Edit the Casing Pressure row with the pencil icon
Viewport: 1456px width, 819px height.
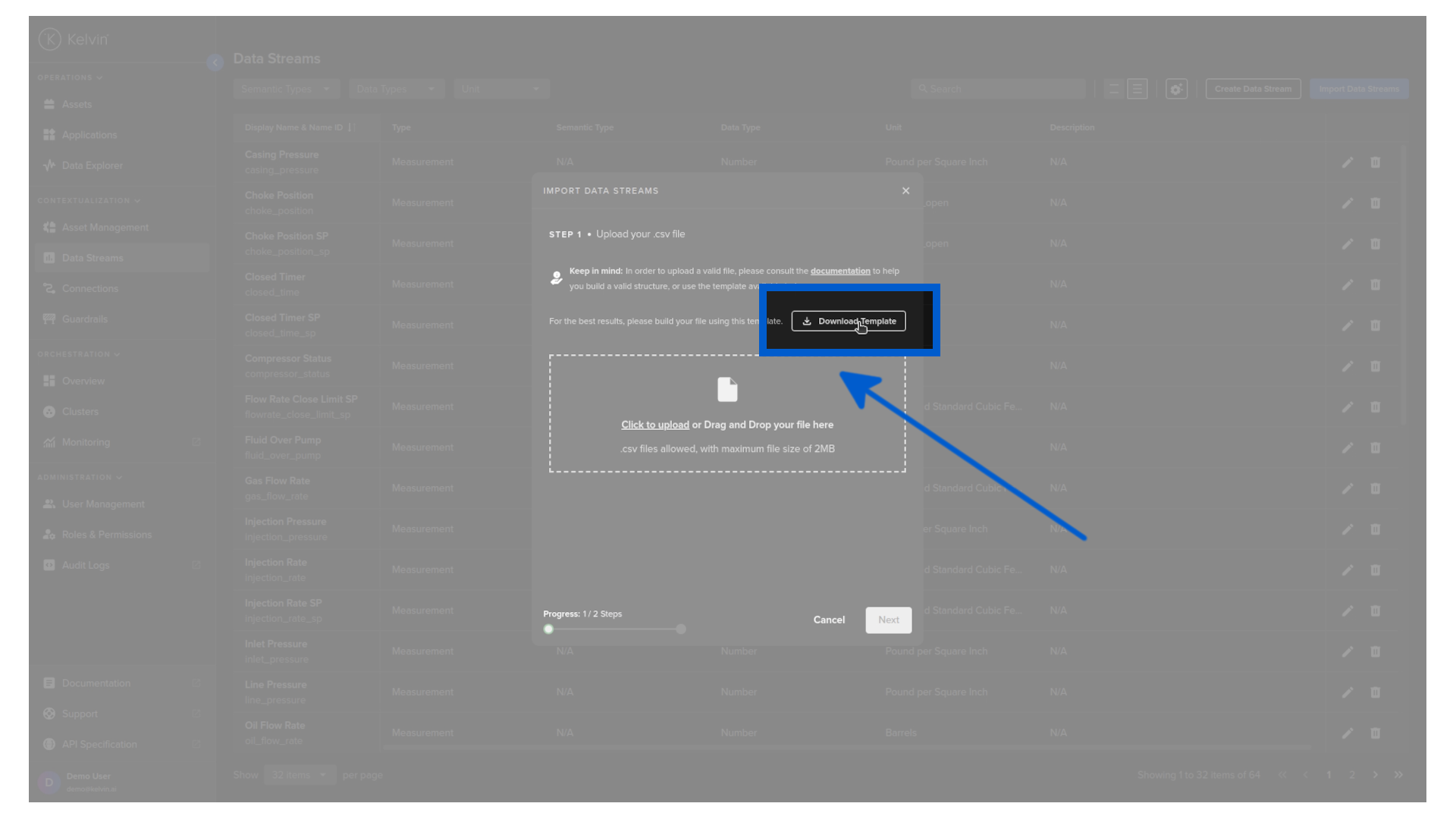[1347, 162]
